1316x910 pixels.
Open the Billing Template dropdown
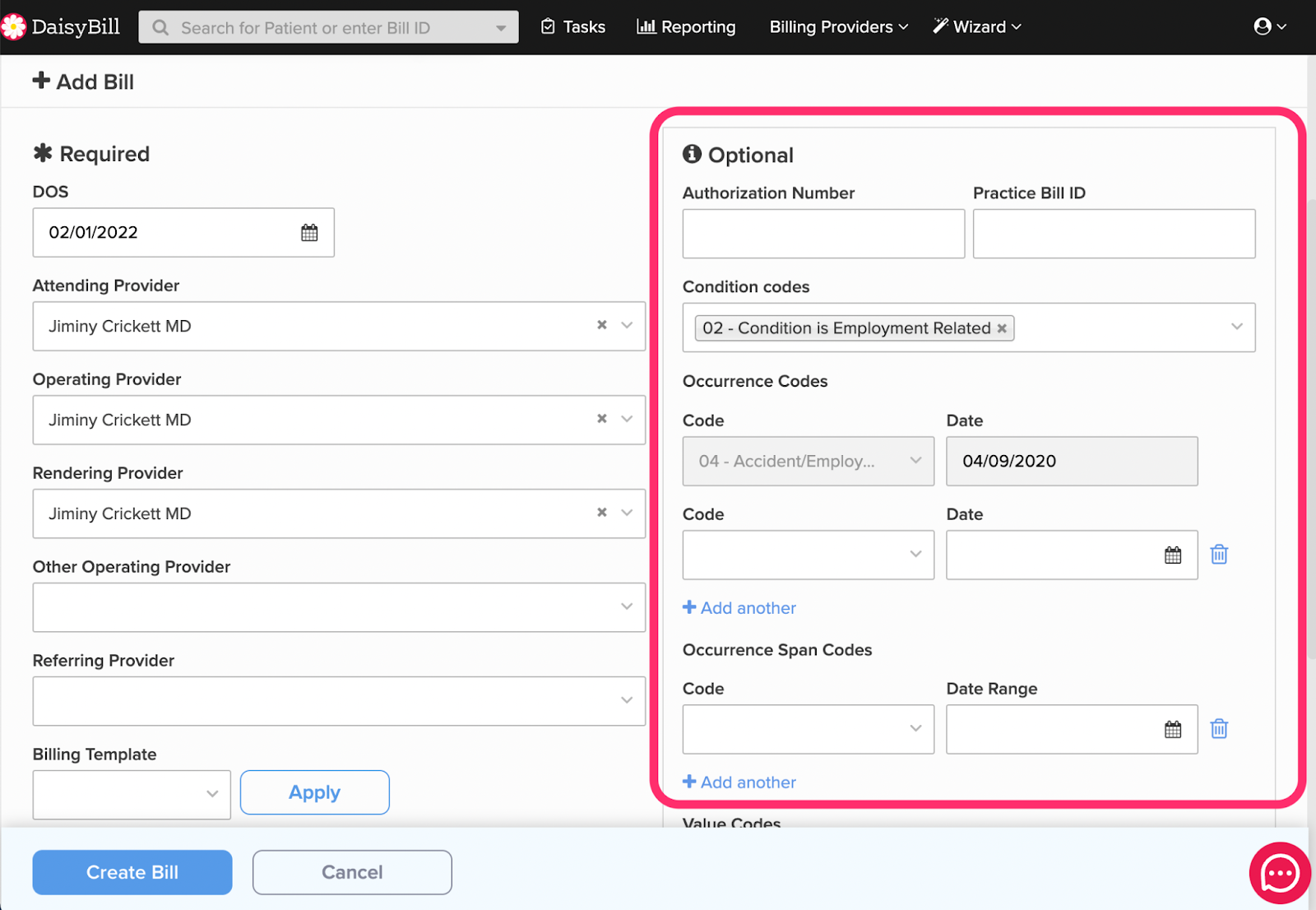pos(132,795)
